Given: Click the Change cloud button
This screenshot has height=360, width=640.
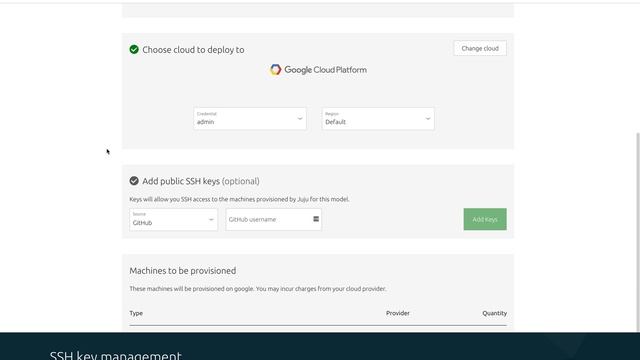Looking at the screenshot, I should click(x=480, y=48).
